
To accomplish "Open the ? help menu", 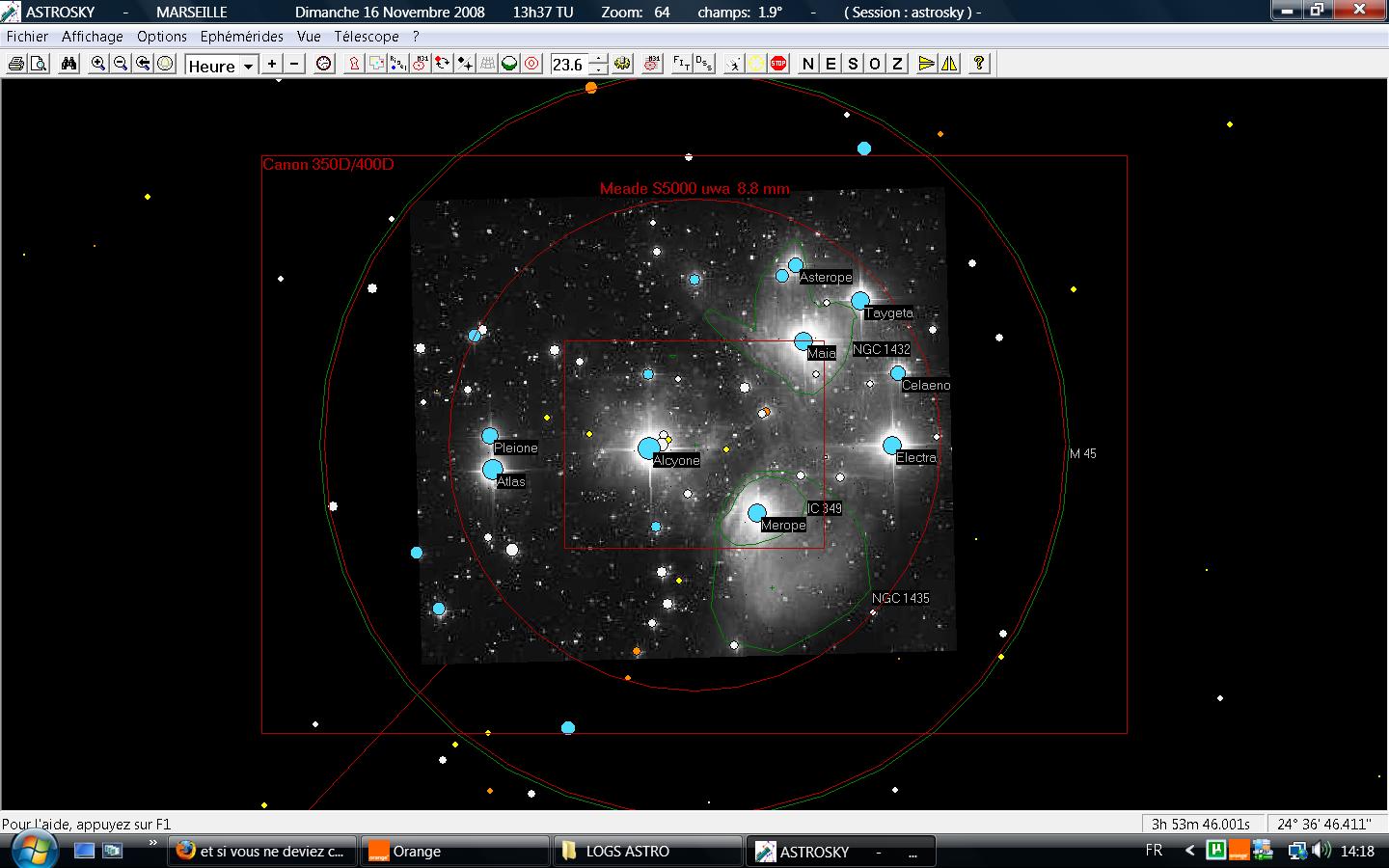I will [x=416, y=37].
